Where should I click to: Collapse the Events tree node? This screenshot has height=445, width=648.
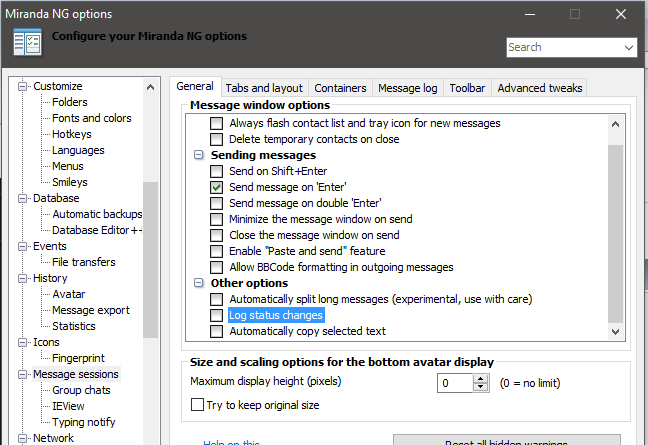22,246
